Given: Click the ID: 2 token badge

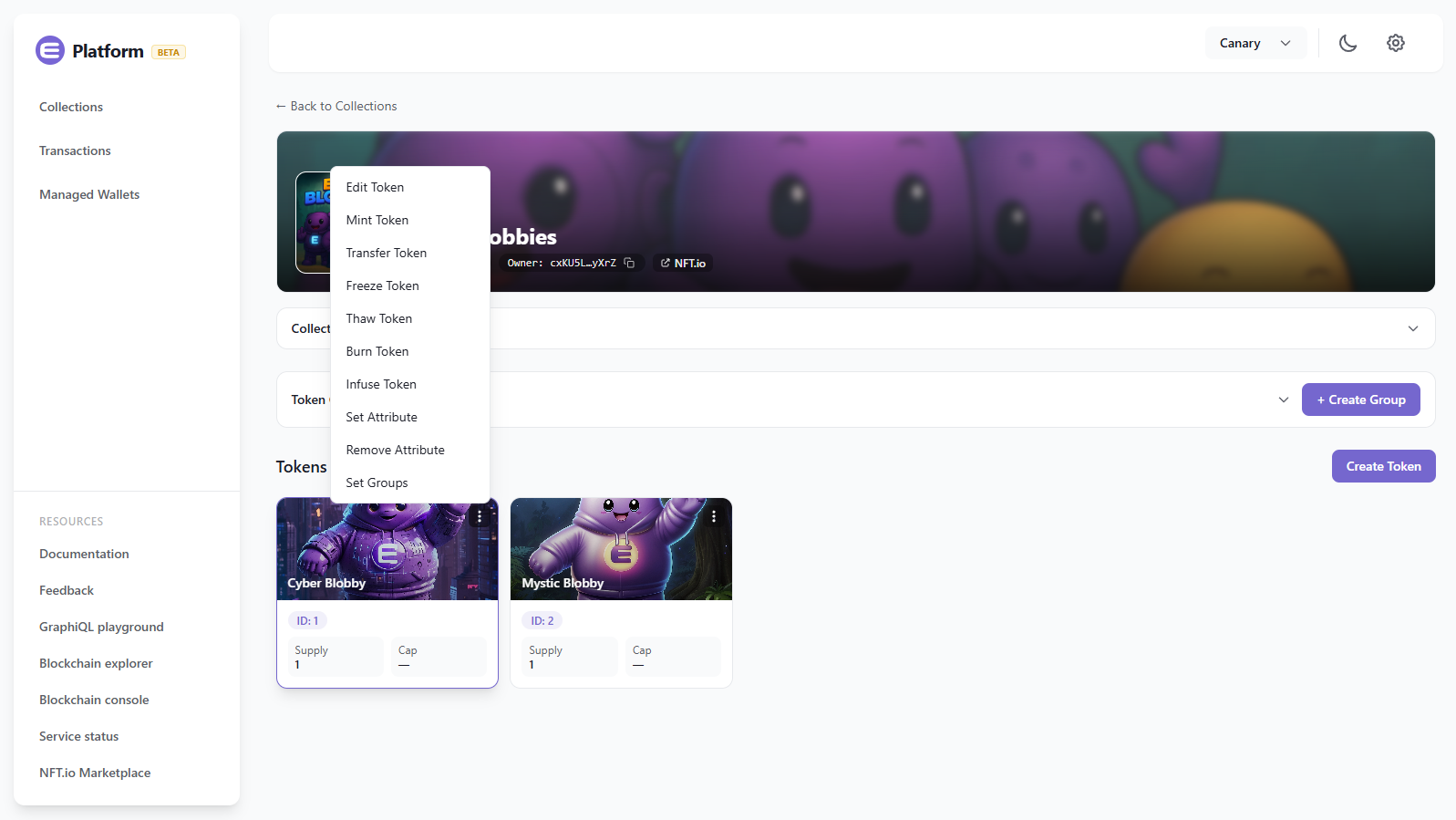Looking at the screenshot, I should click(x=542, y=620).
